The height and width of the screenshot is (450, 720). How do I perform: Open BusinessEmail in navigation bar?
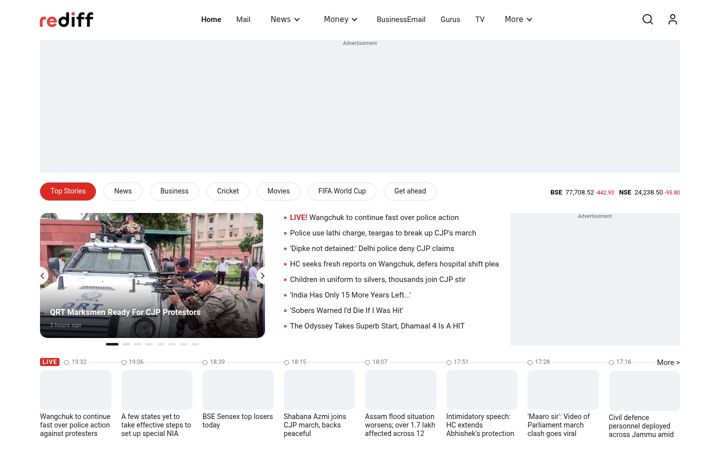point(400,19)
